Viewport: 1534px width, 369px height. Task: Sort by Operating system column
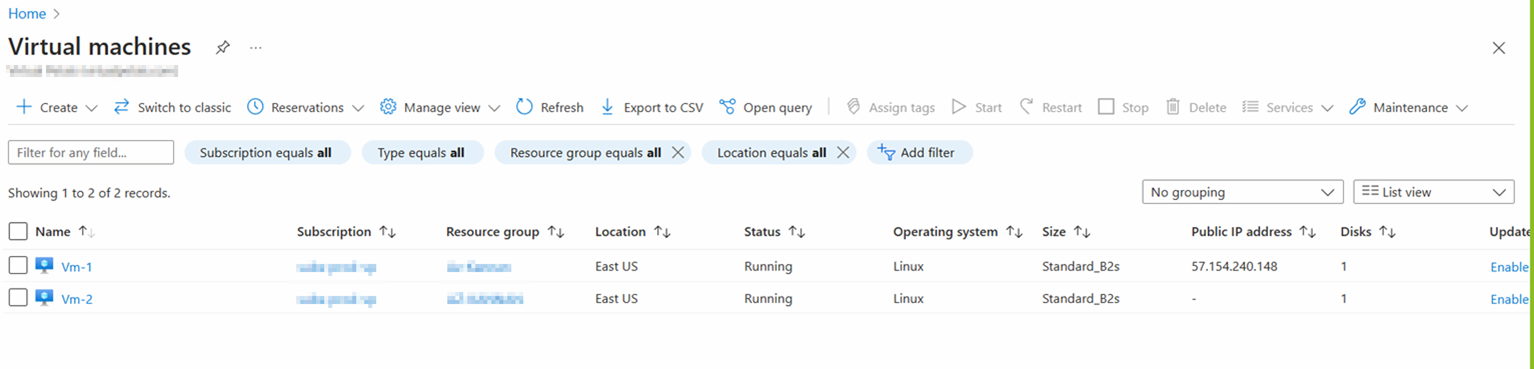pyautogui.click(x=958, y=232)
